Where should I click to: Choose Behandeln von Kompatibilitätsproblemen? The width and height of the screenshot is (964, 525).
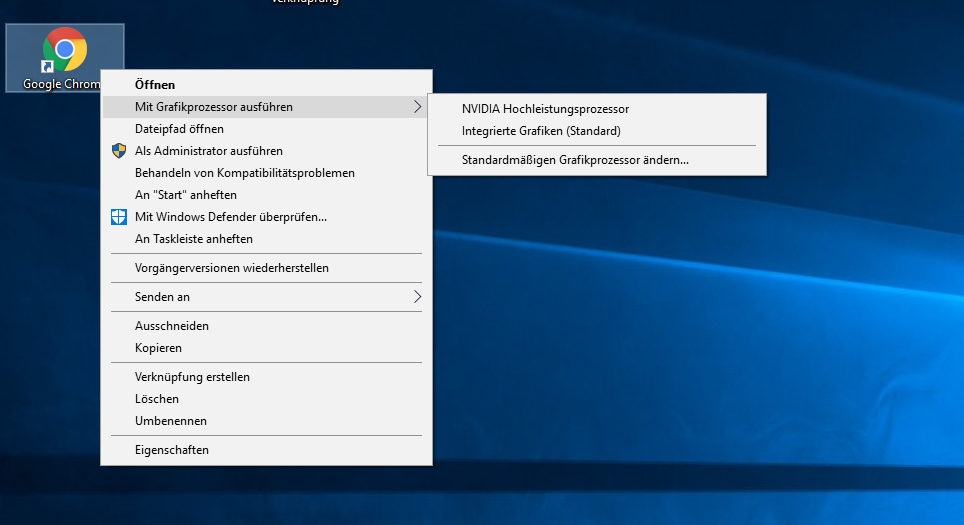[266, 173]
